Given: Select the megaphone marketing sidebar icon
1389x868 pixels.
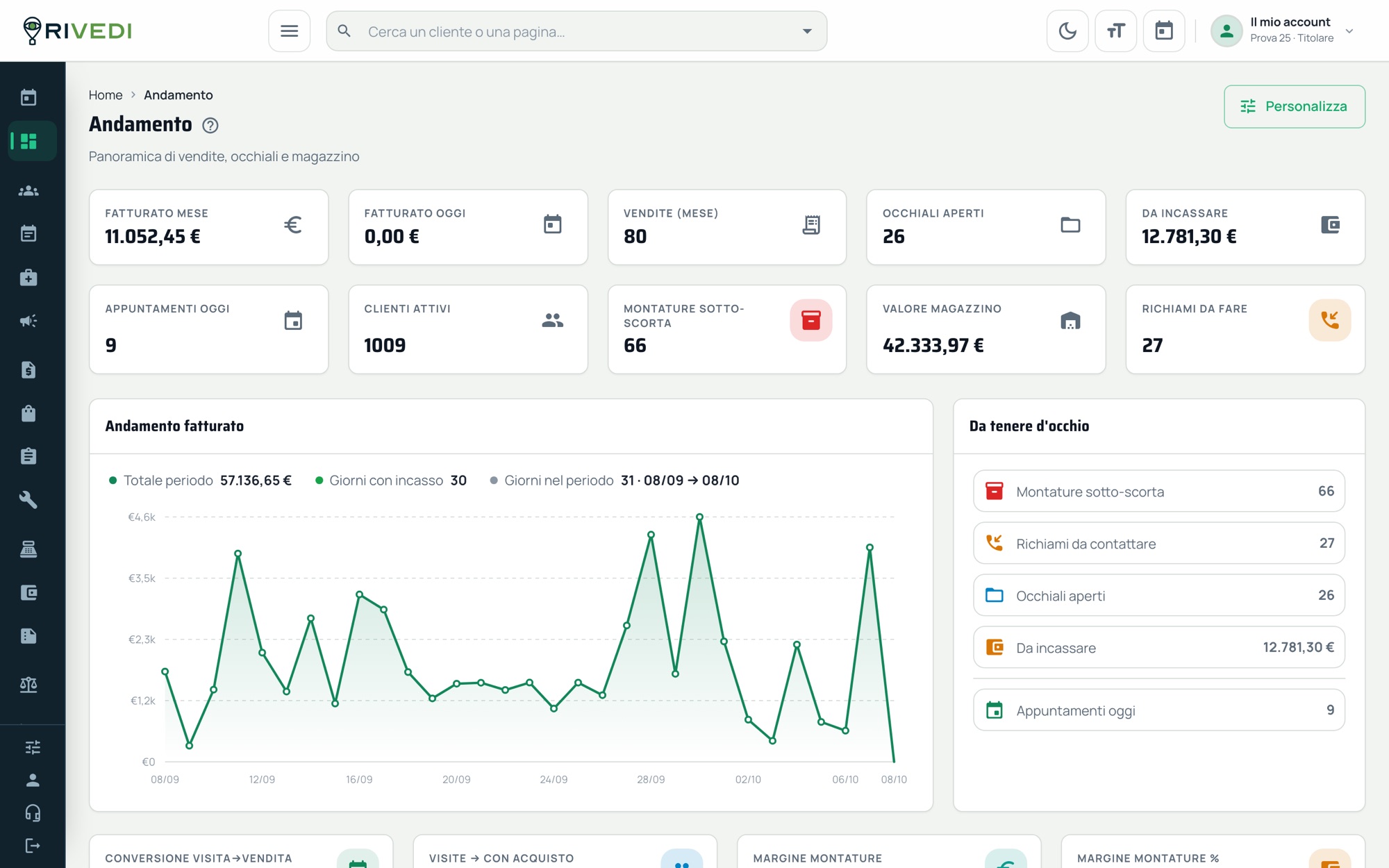Looking at the screenshot, I should (x=28, y=321).
